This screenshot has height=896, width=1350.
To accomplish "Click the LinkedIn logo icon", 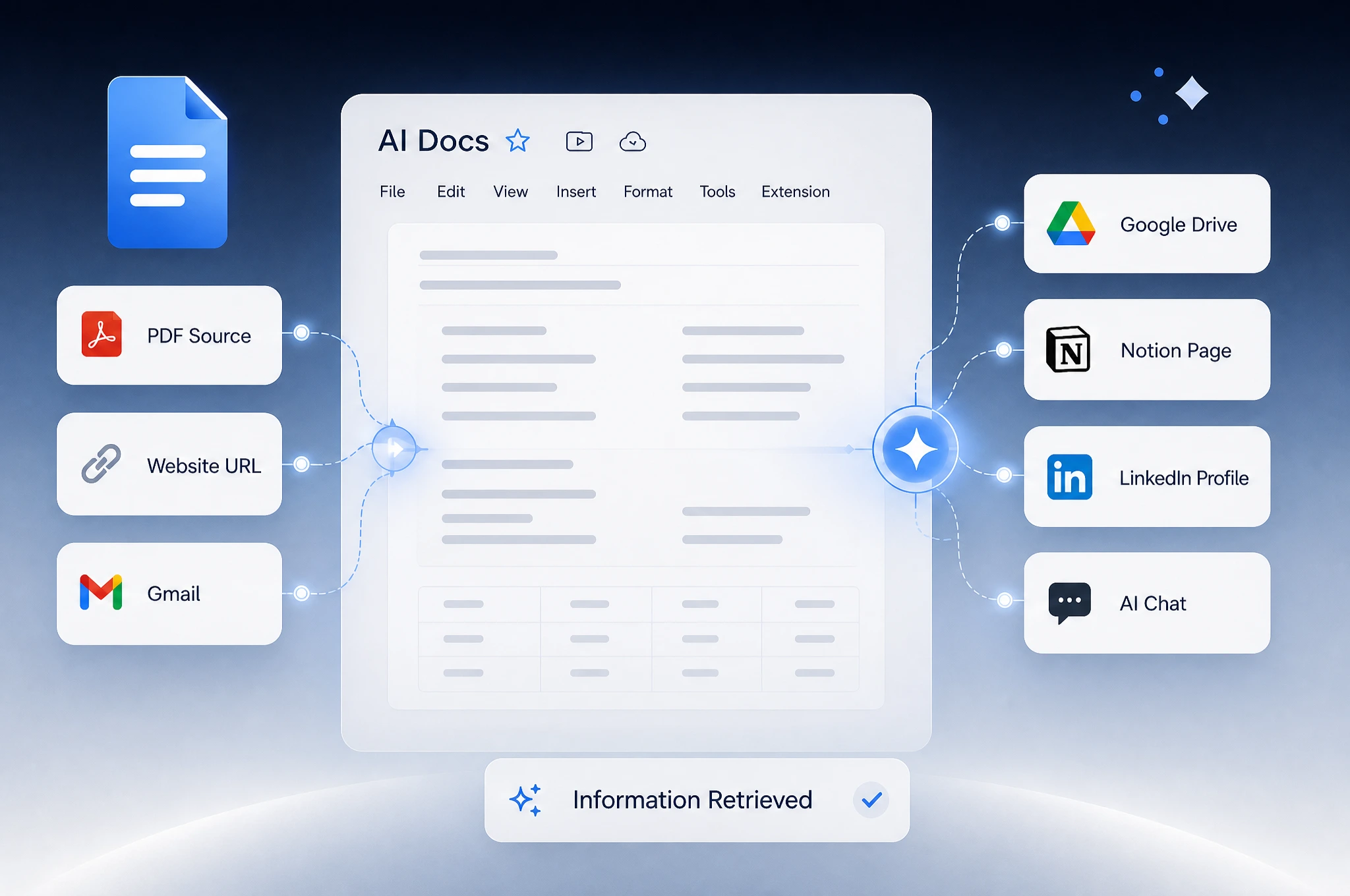I will pyautogui.click(x=1069, y=477).
